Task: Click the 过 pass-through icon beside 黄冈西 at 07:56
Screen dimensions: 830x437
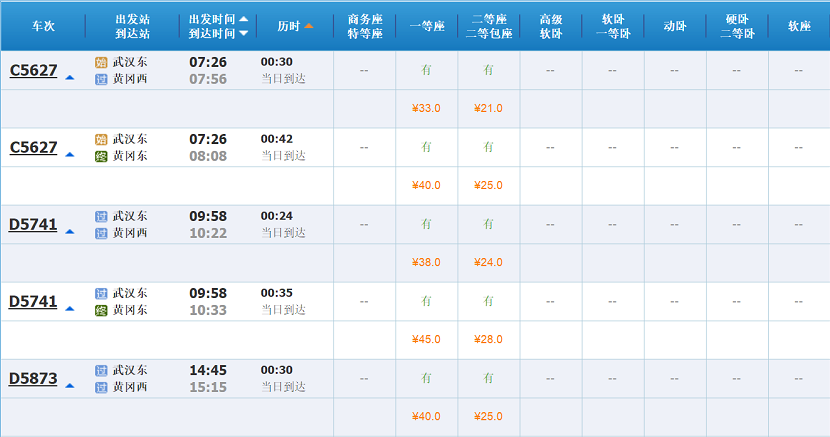Action: (101, 79)
